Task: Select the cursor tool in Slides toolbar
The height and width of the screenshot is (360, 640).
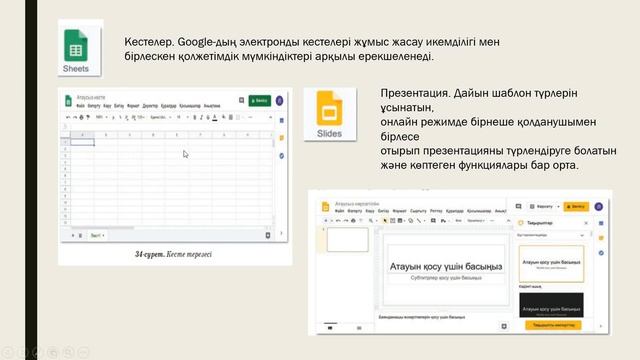Action: click(x=384, y=221)
